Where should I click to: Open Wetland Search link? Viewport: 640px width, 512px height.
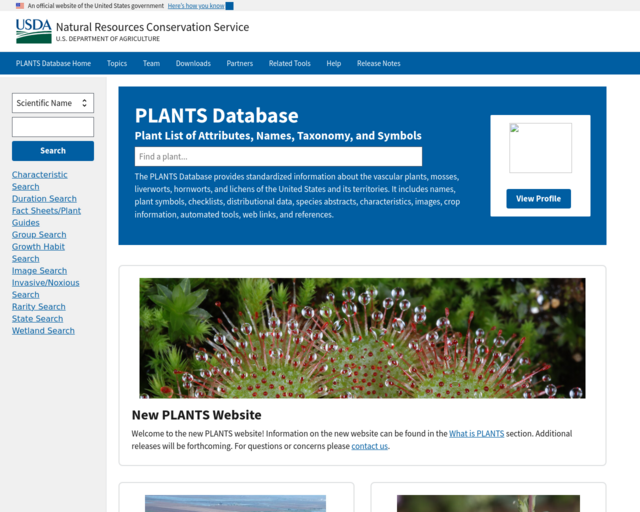click(43, 330)
